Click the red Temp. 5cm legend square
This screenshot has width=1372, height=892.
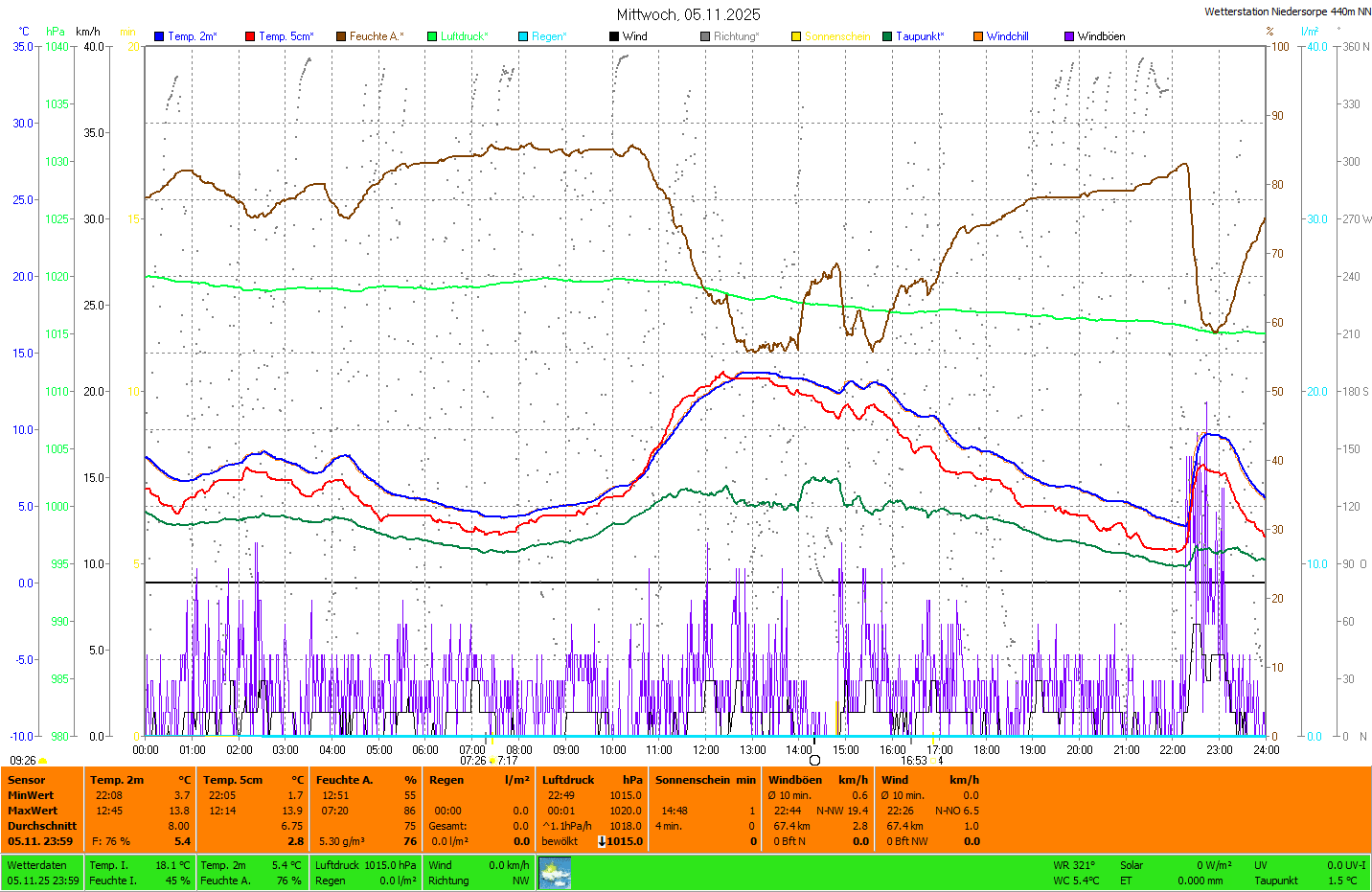250,36
